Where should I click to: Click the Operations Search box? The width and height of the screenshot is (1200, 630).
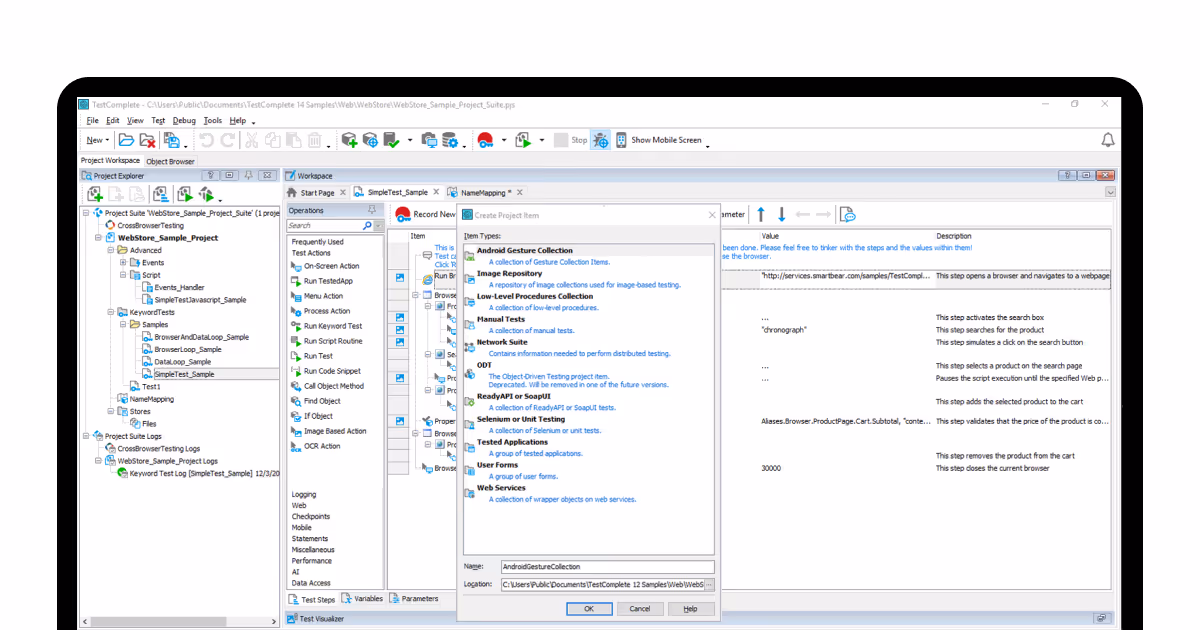tap(325, 226)
